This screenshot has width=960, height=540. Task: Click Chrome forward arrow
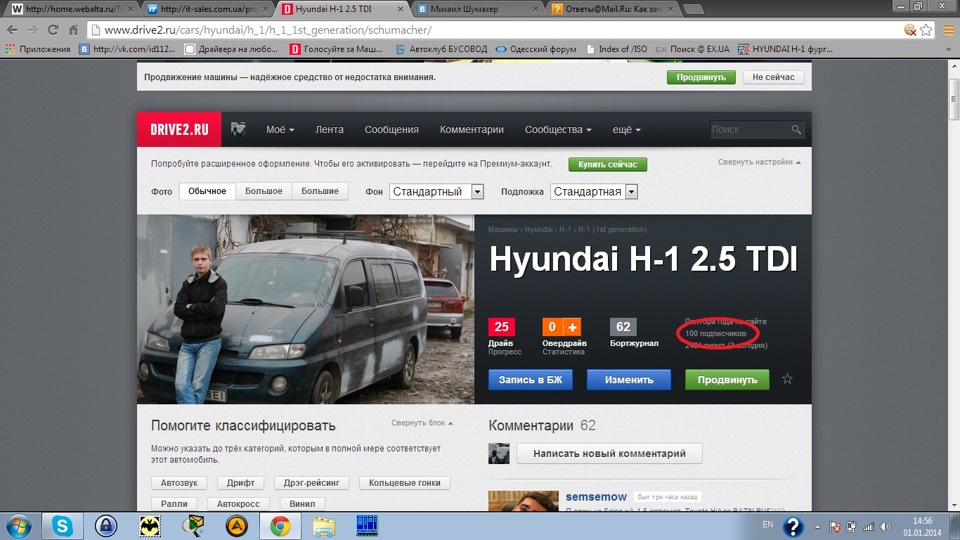[32, 30]
